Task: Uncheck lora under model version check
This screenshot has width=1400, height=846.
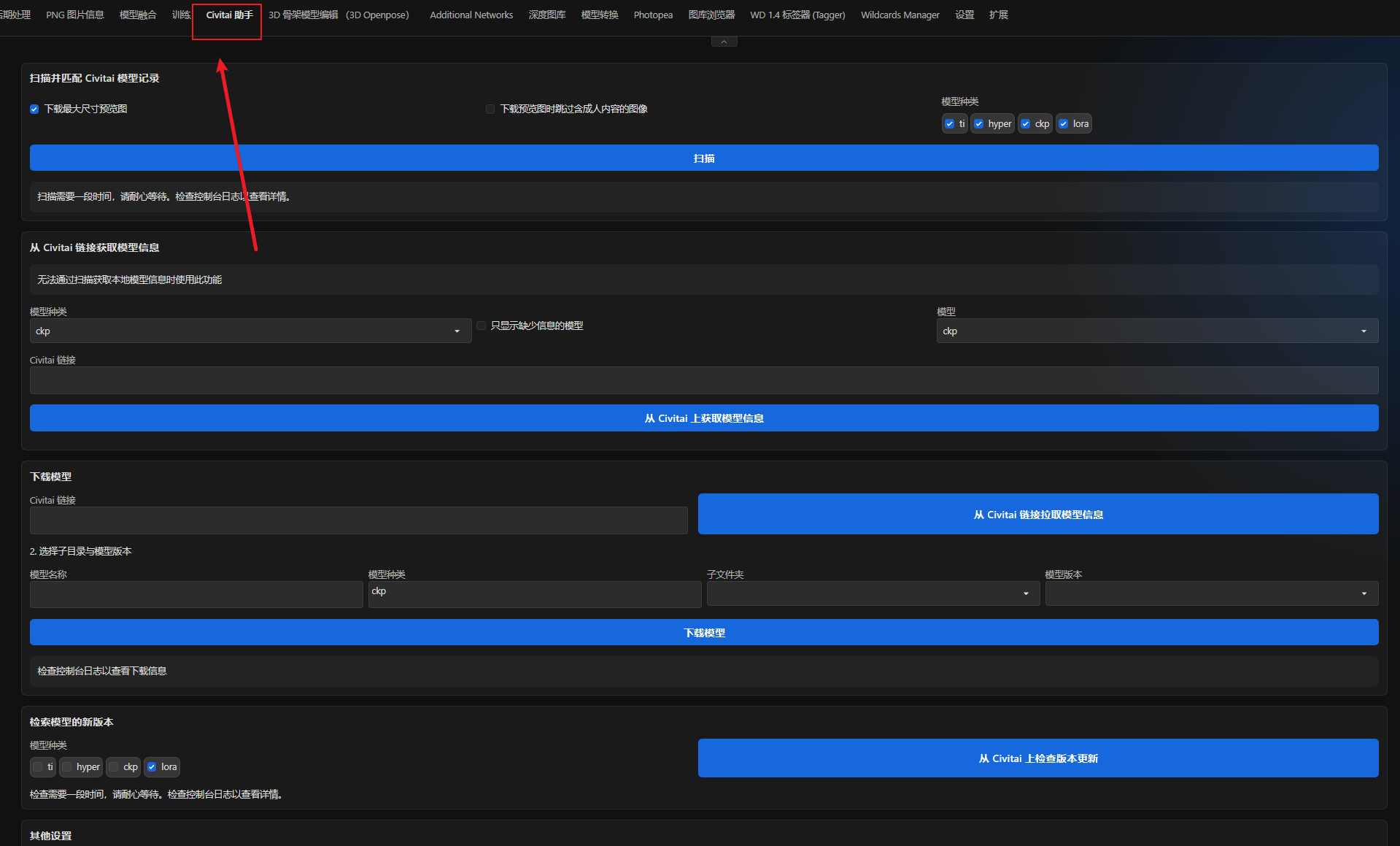Action: tap(152, 767)
